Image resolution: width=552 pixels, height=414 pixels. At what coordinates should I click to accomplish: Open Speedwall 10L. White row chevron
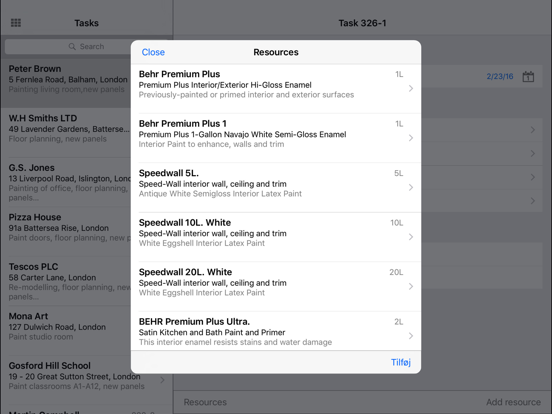click(x=411, y=237)
